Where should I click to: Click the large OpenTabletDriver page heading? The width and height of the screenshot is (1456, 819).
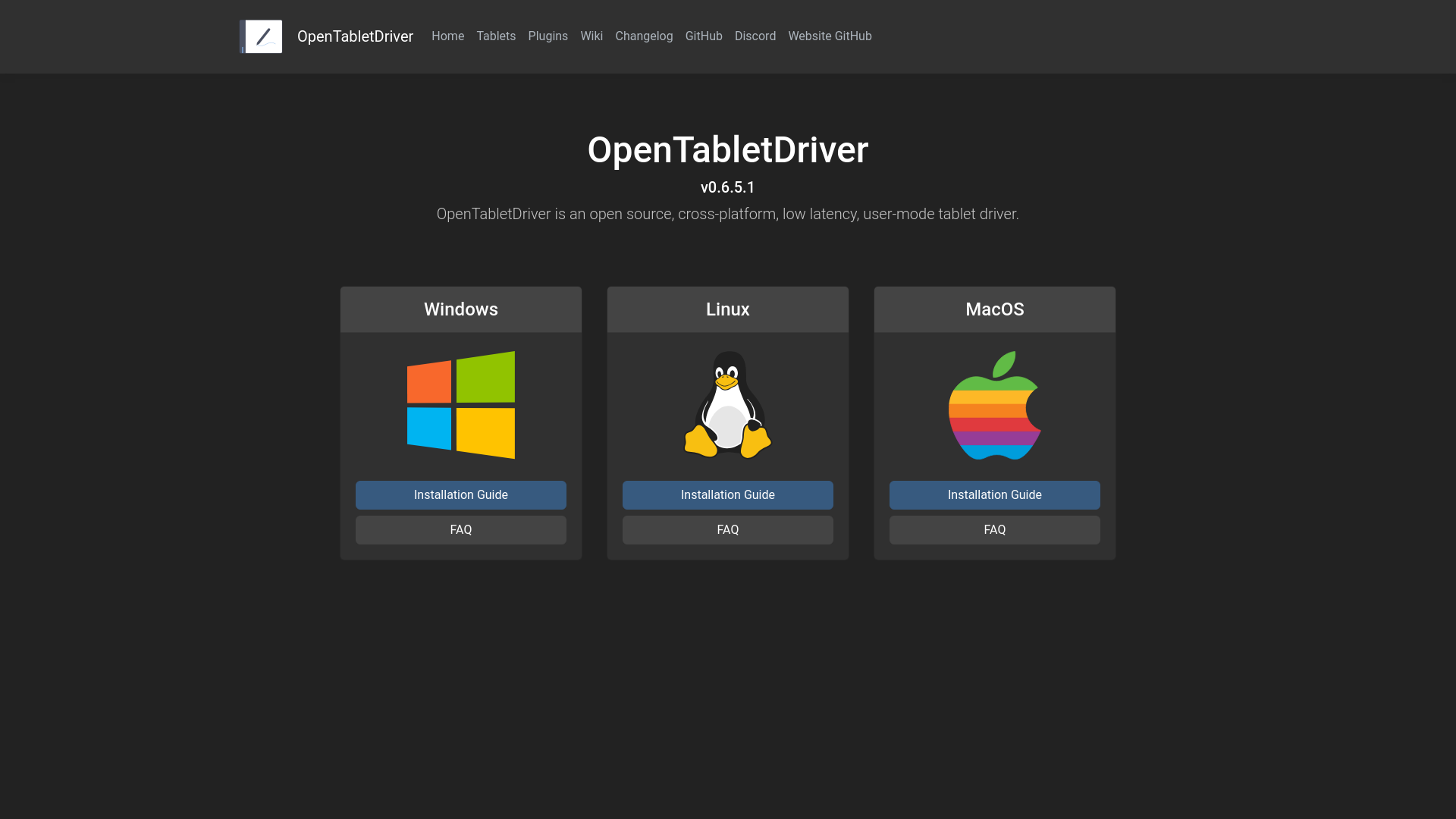(728, 150)
